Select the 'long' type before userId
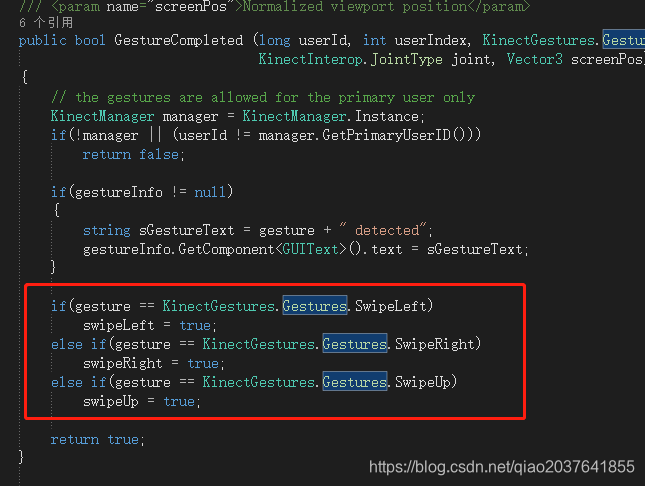645x486 pixels. (275, 40)
